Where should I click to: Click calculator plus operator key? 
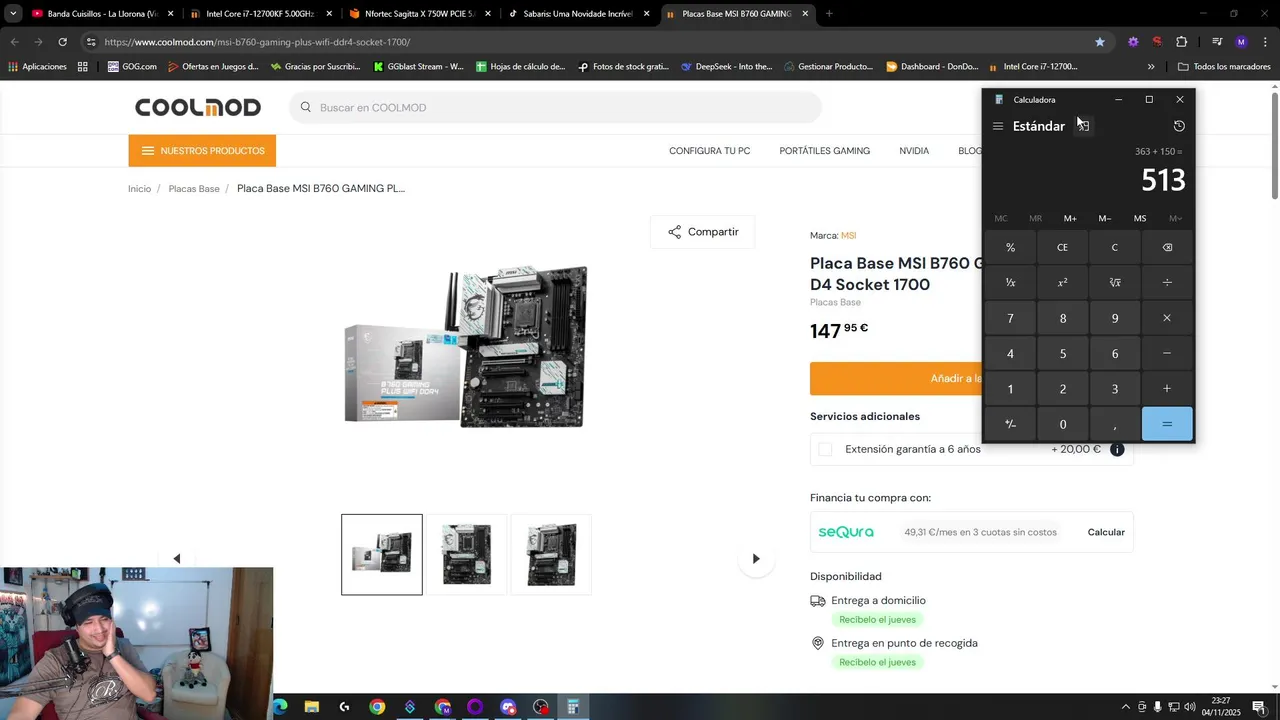1167,389
